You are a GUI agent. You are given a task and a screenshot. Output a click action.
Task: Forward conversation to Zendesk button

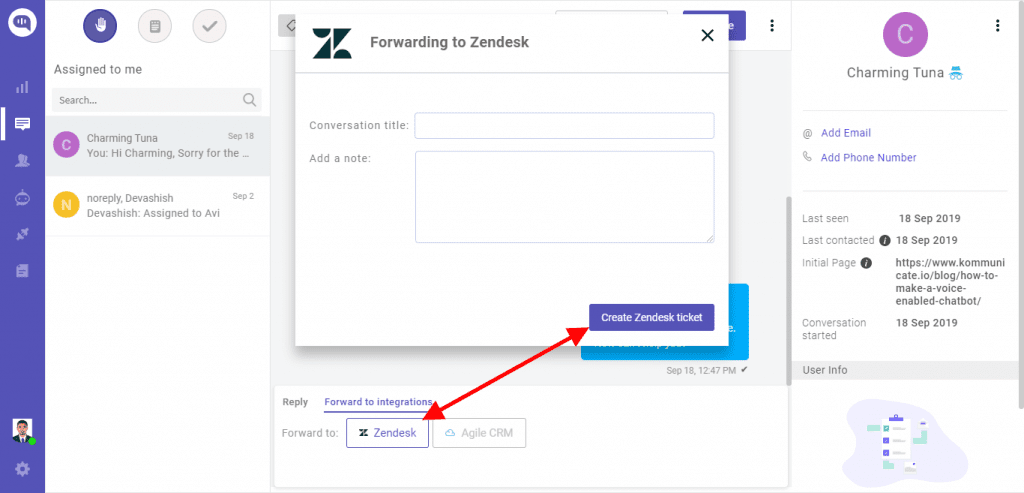(x=387, y=432)
